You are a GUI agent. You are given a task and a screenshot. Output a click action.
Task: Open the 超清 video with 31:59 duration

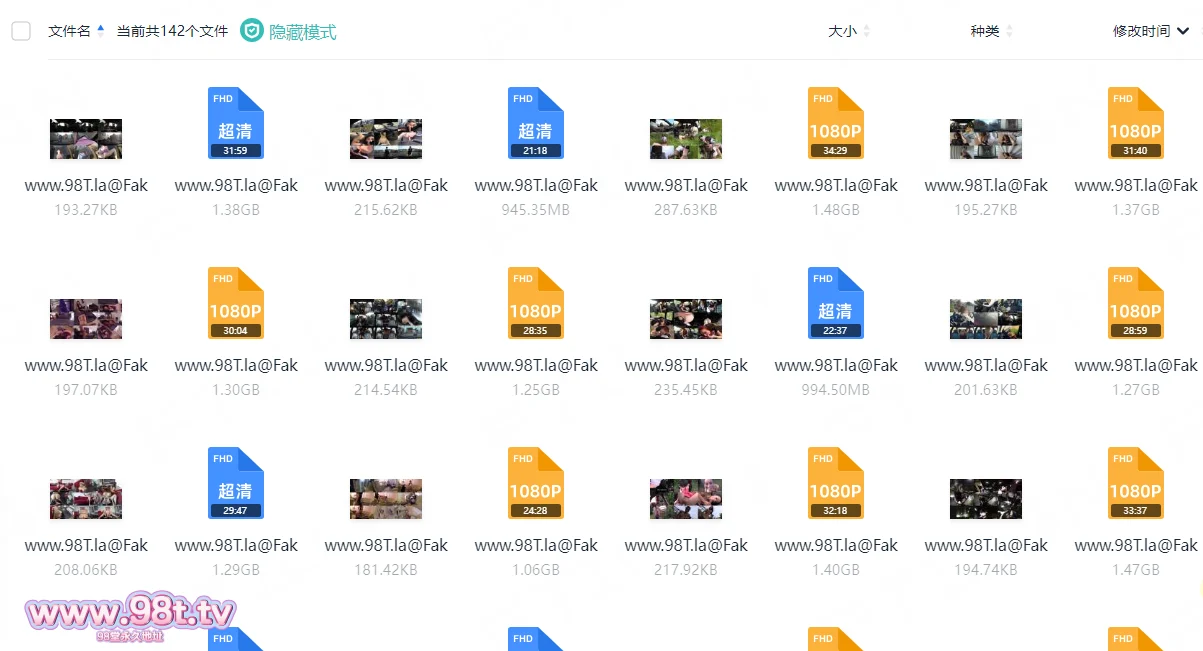pos(236,123)
